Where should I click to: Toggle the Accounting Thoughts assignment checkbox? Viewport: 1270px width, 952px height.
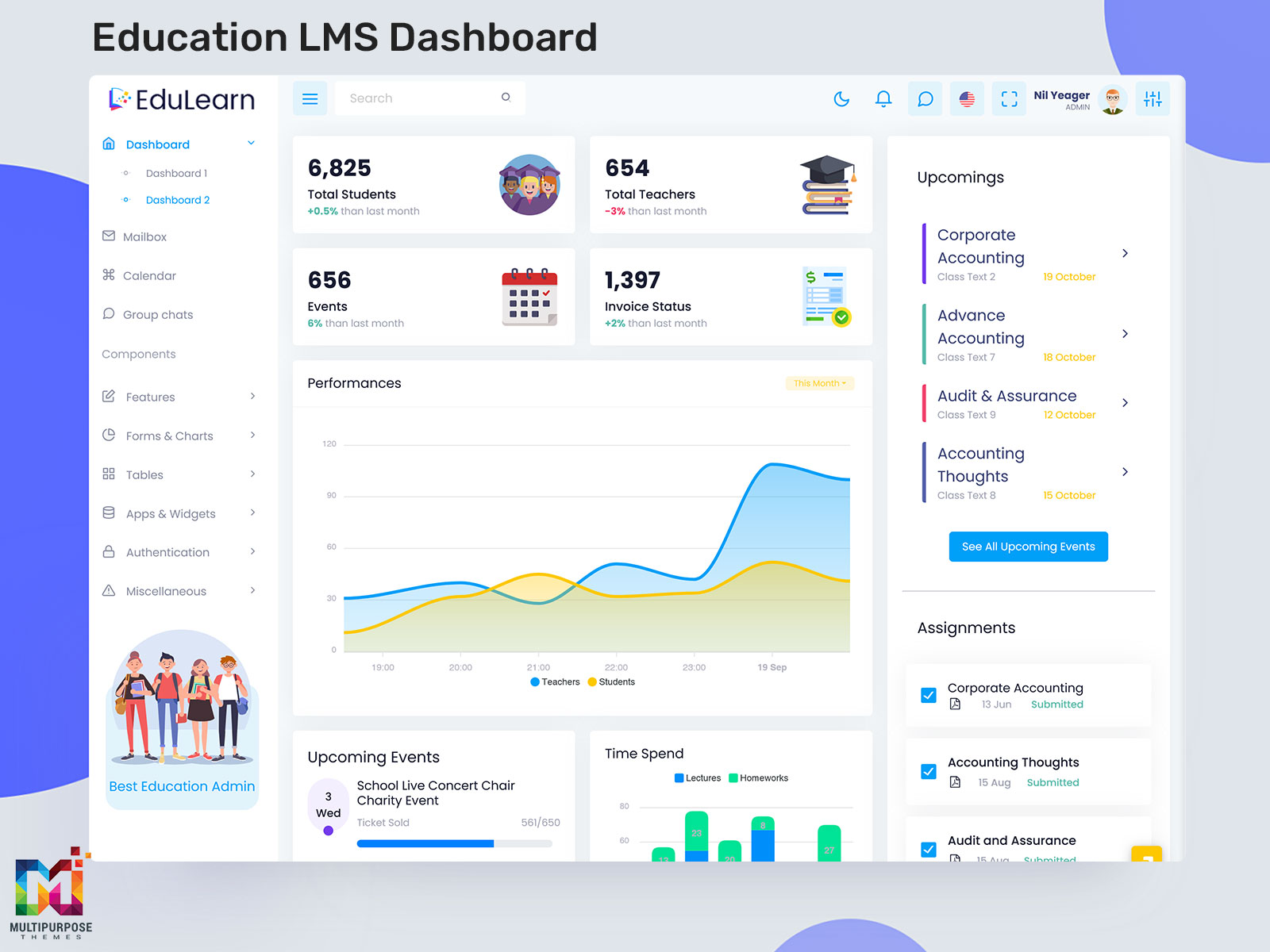point(928,771)
